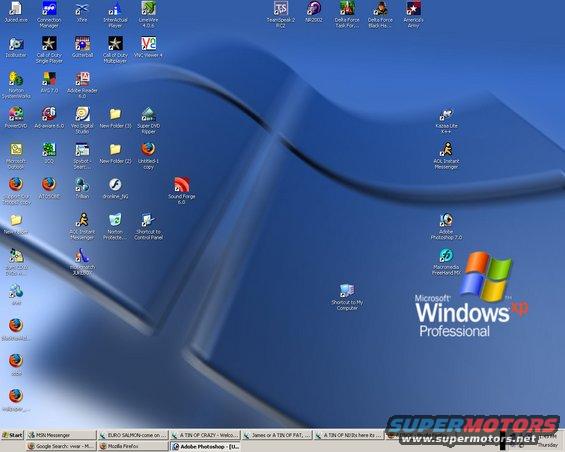565x452 pixels.
Task: Switch to Adobe Photoshop taskbar window
Action: 205,446
